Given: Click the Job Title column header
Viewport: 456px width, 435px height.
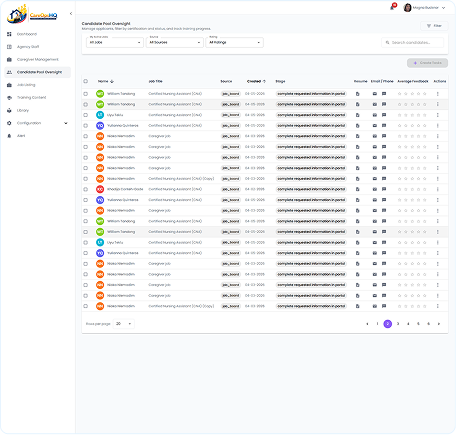Looking at the screenshot, I should [155, 81].
